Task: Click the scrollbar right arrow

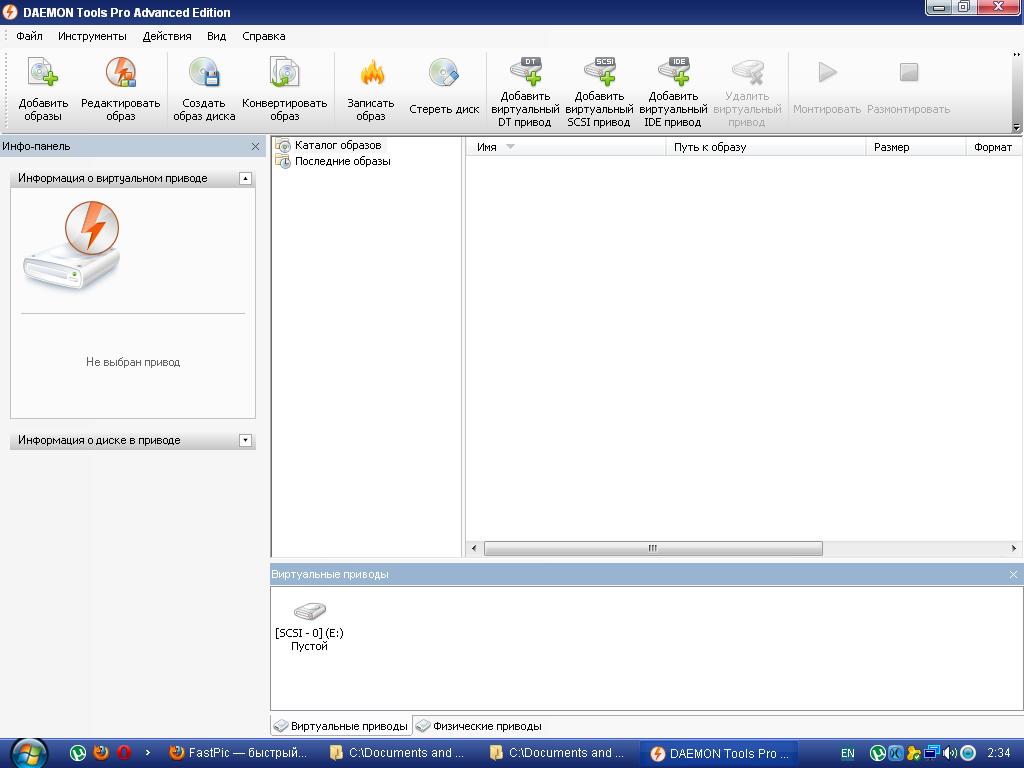Action: [x=1014, y=549]
